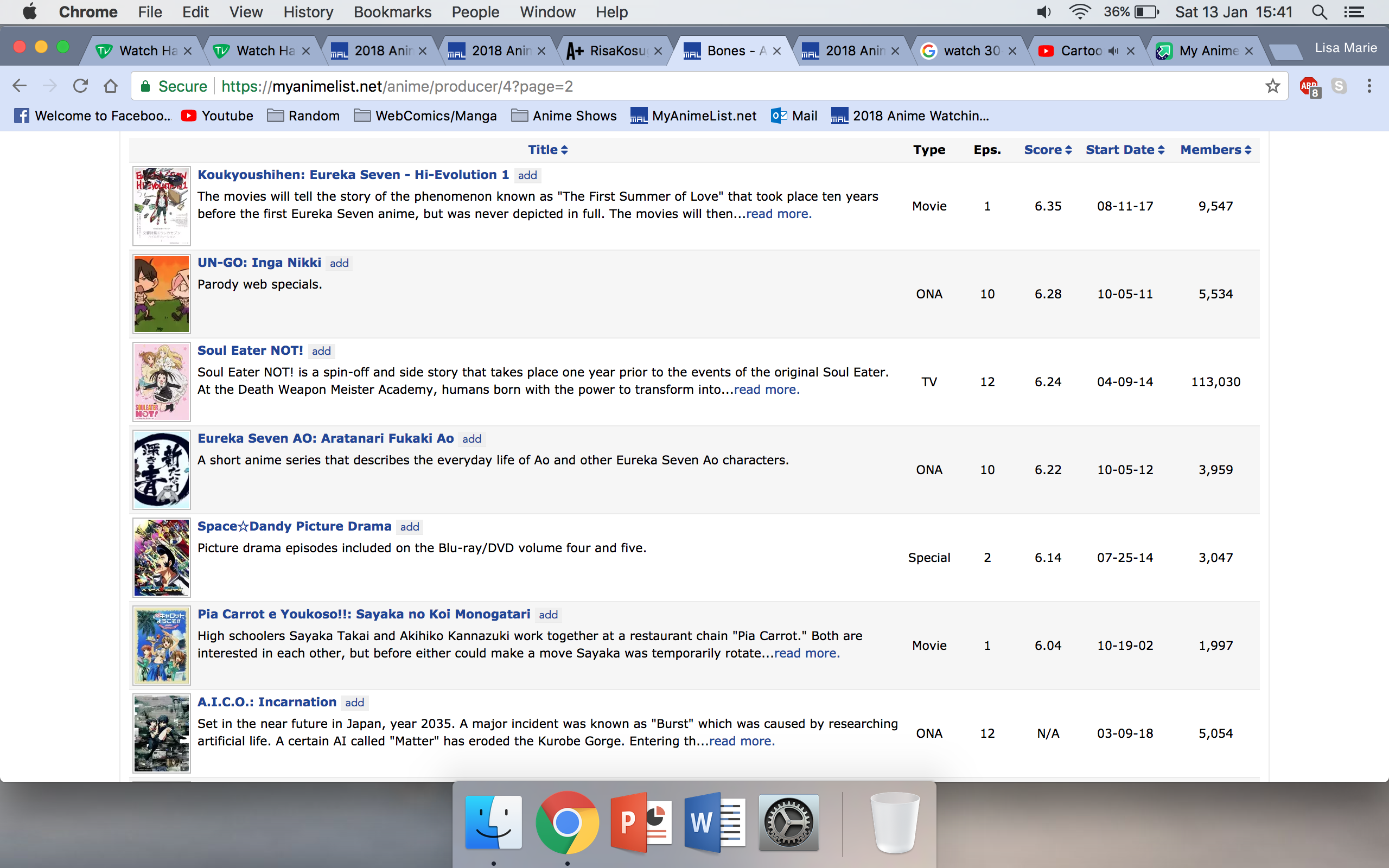Open System Preferences in the dock
The image size is (1389, 868).
tap(788, 822)
